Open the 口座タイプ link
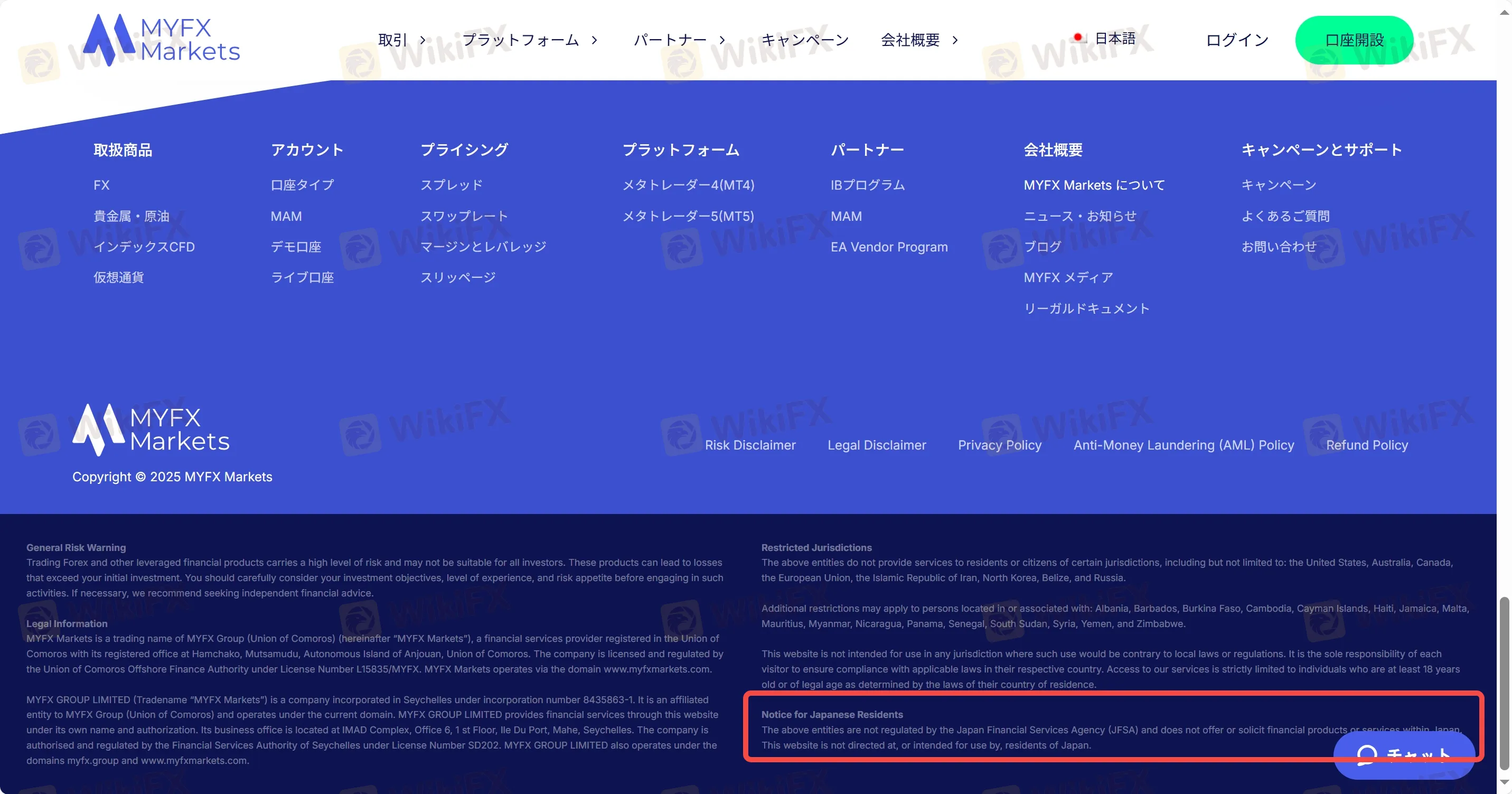 (302, 185)
